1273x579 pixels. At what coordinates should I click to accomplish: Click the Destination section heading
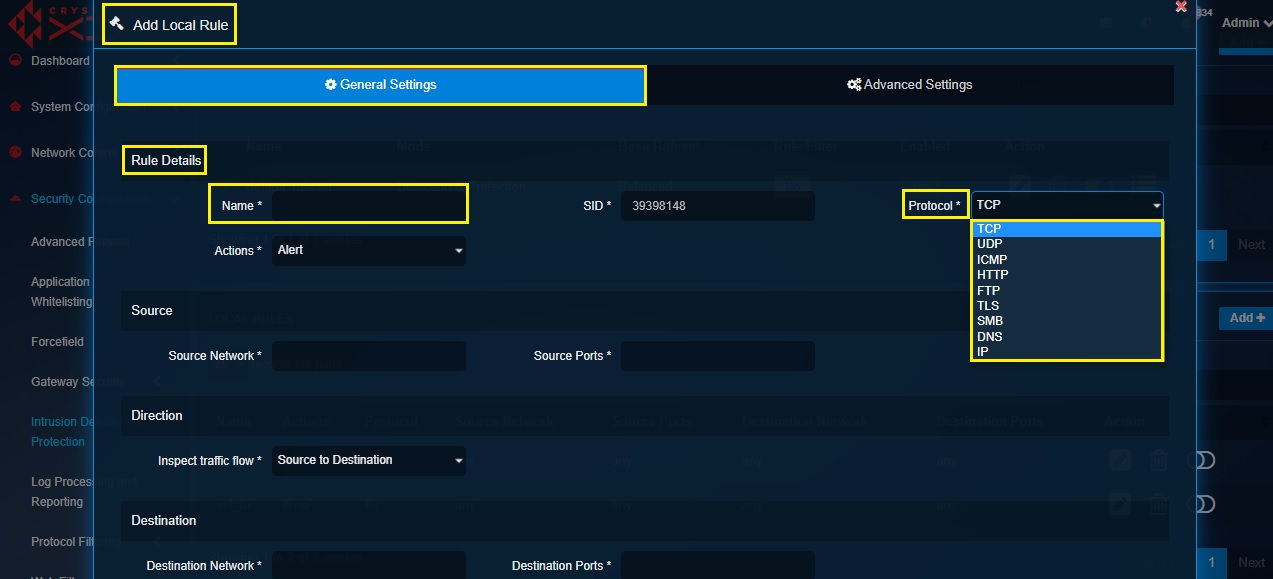(x=164, y=520)
